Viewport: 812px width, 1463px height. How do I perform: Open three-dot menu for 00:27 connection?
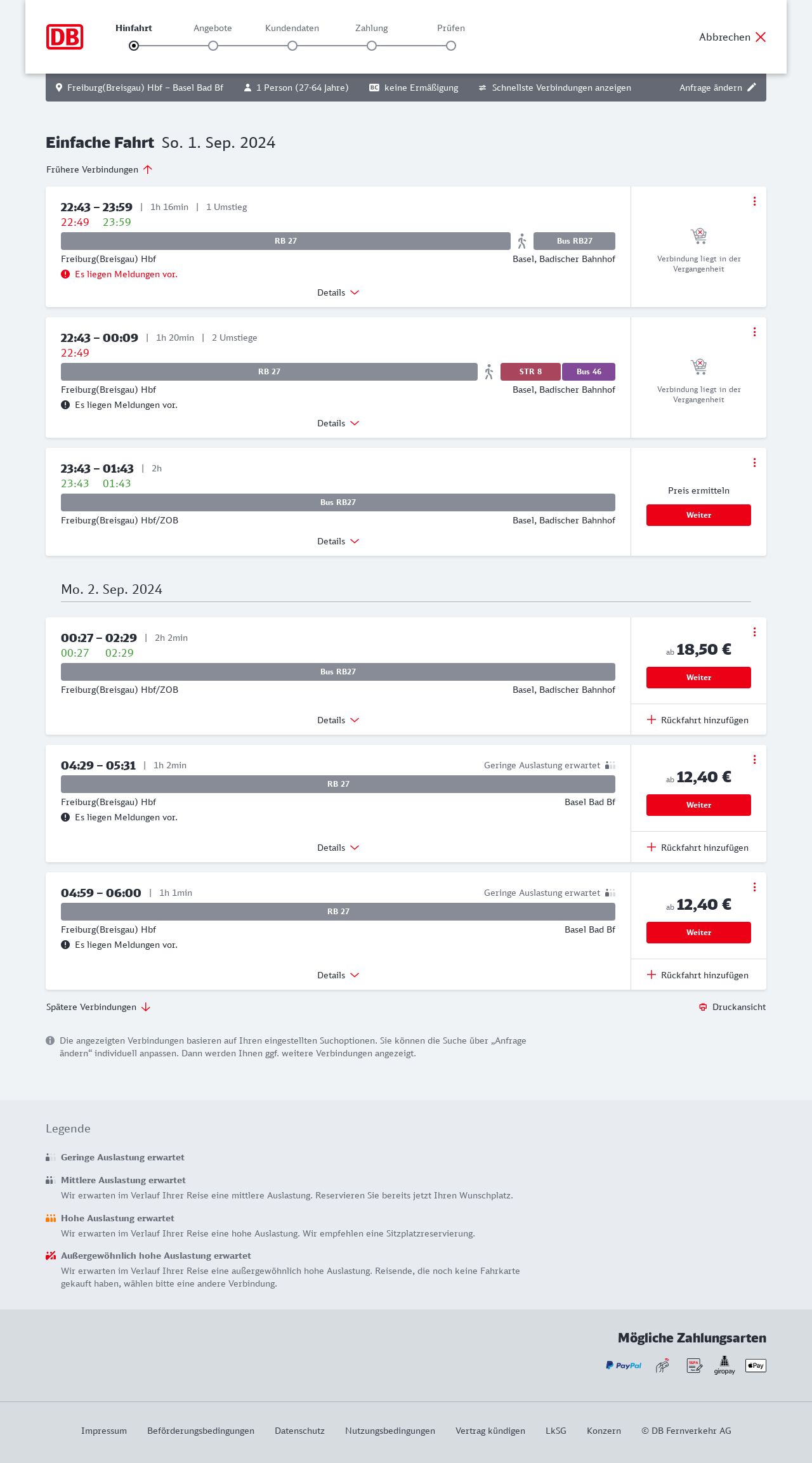(x=754, y=632)
